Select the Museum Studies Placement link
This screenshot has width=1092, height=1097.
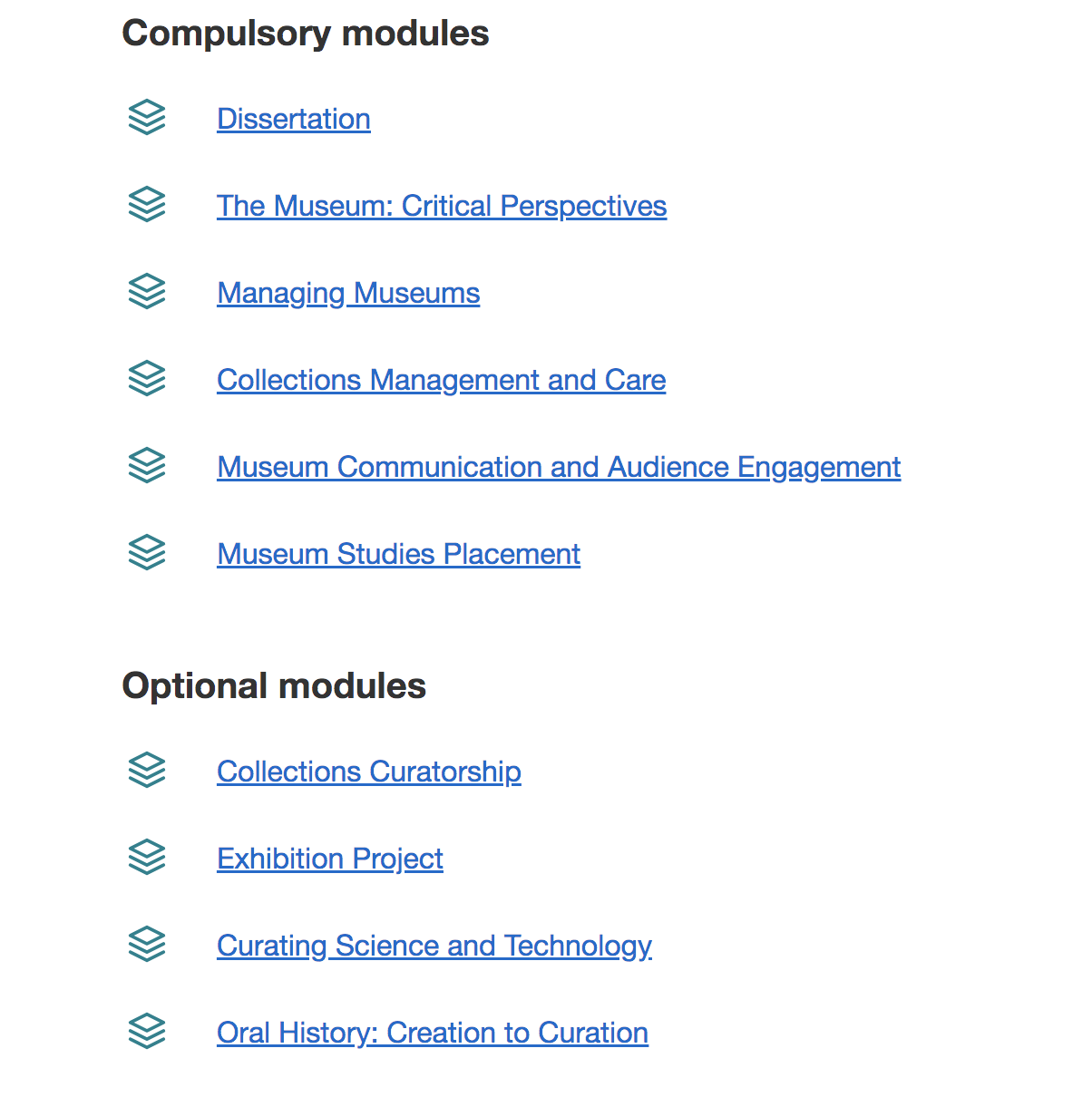(x=399, y=554)
